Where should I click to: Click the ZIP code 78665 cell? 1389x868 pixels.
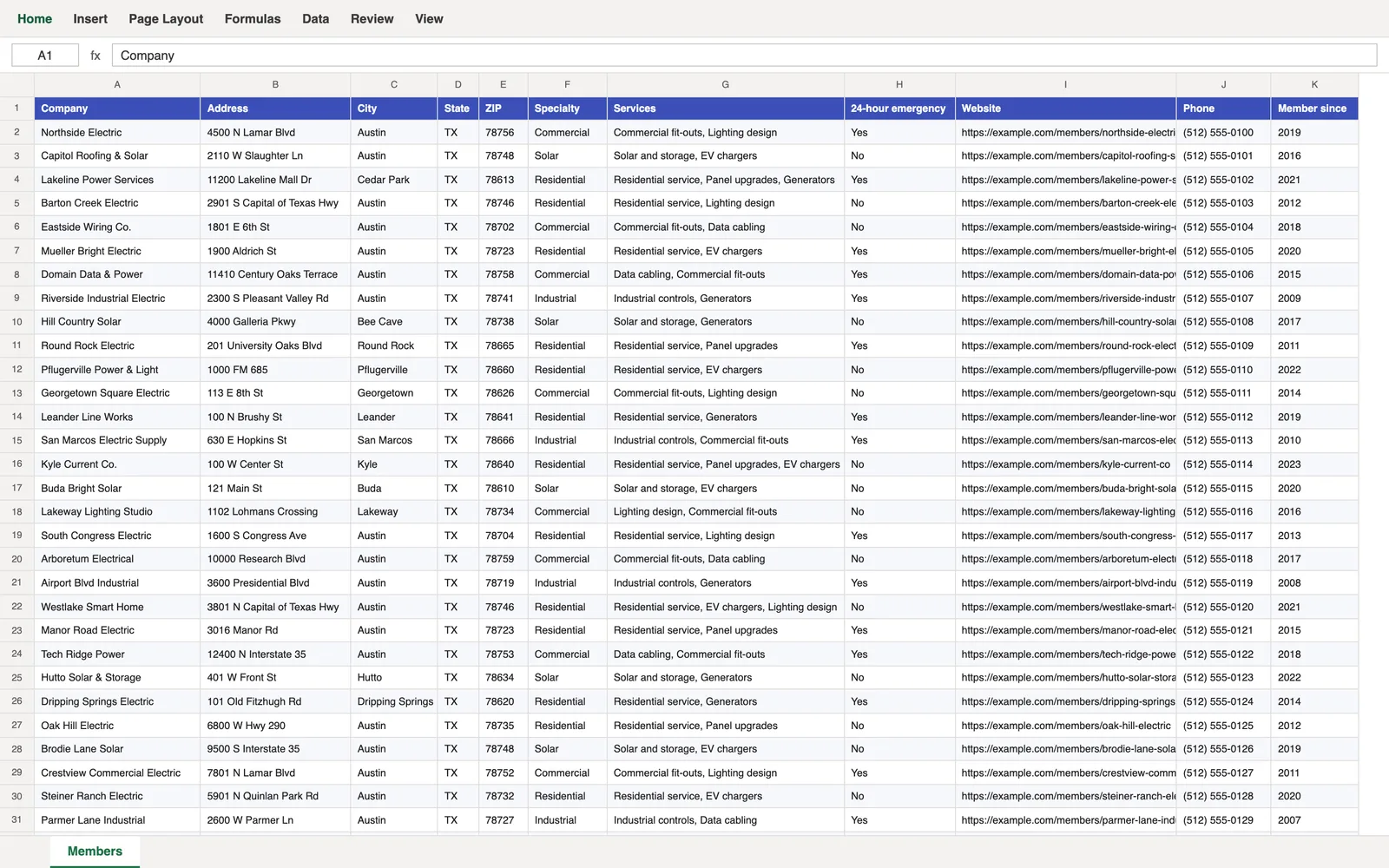point(504,345)
